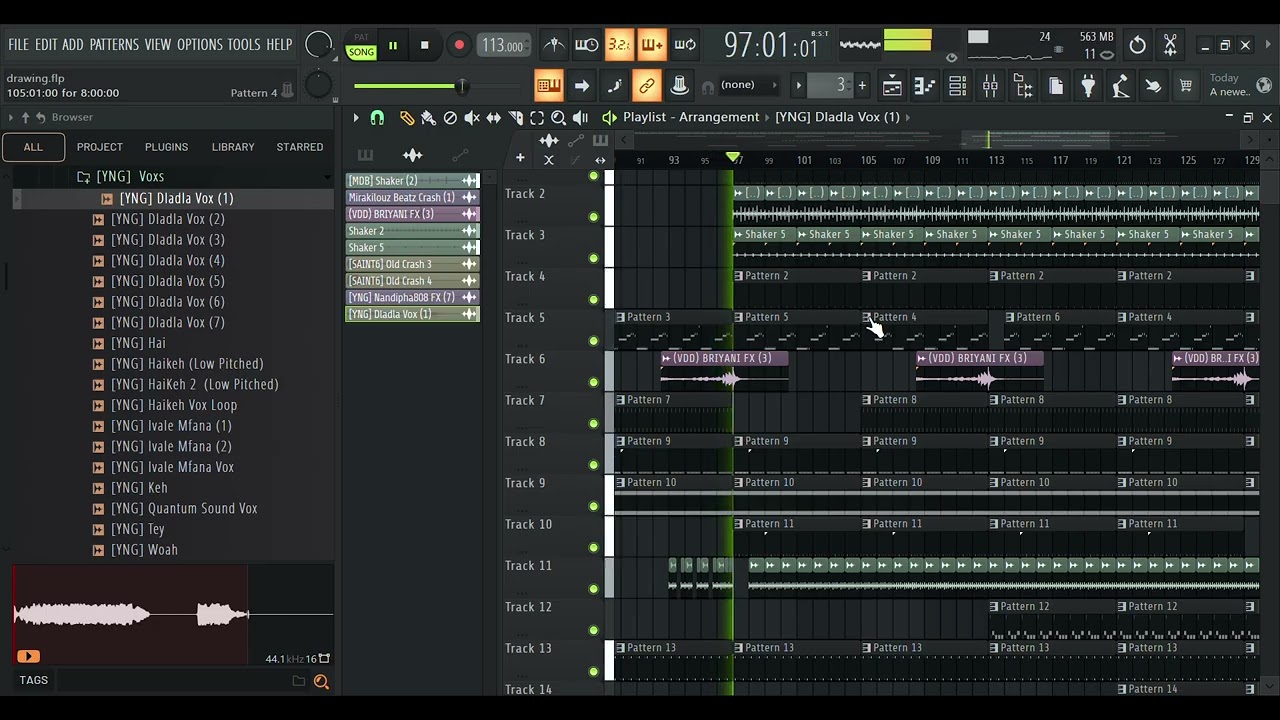The image size is (1280, 720).
Task: Switch to the STARRED browser tab
Action: [300, 147]
